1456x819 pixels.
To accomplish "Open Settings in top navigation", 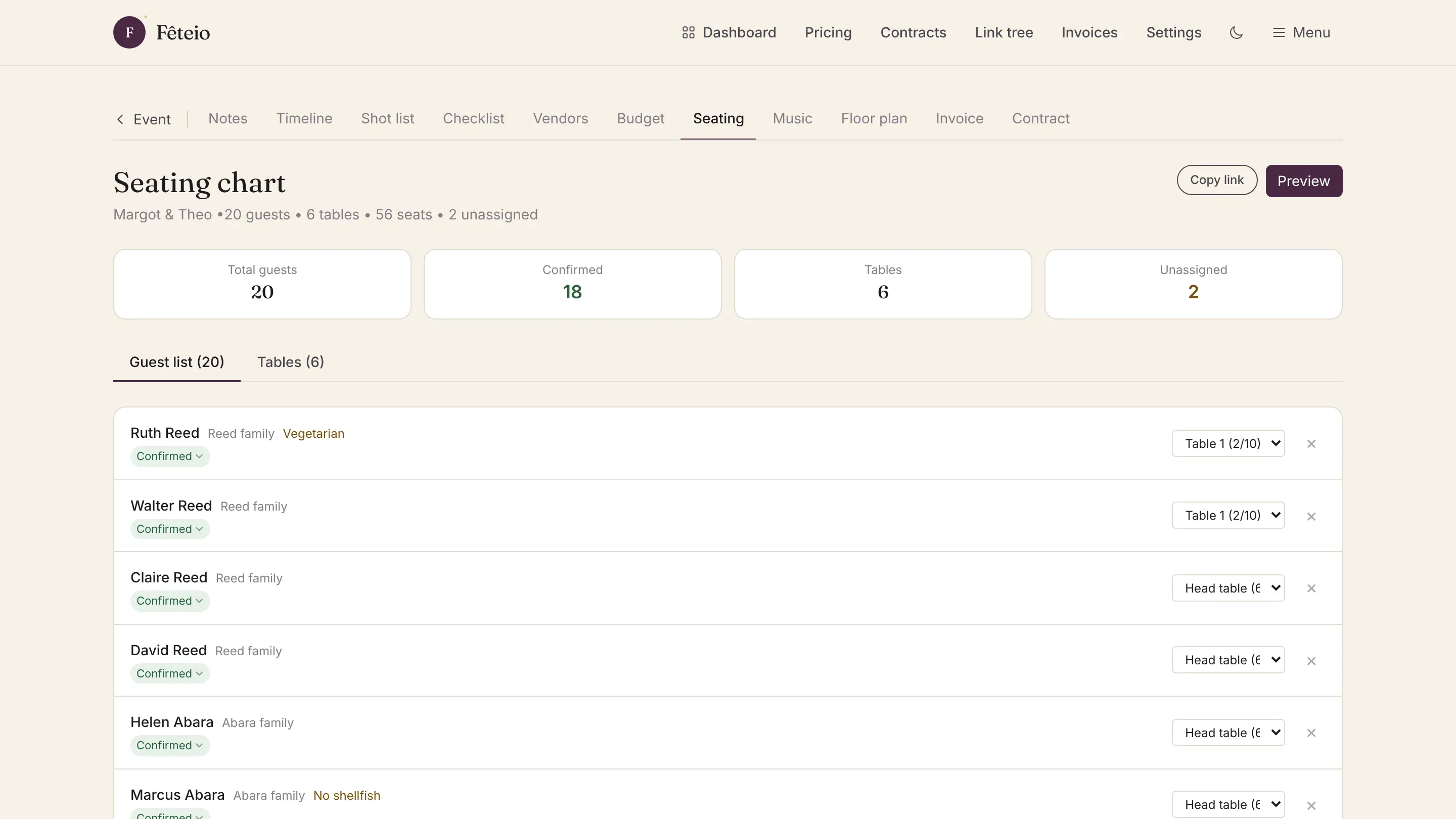I will [x=1173, y=32].
